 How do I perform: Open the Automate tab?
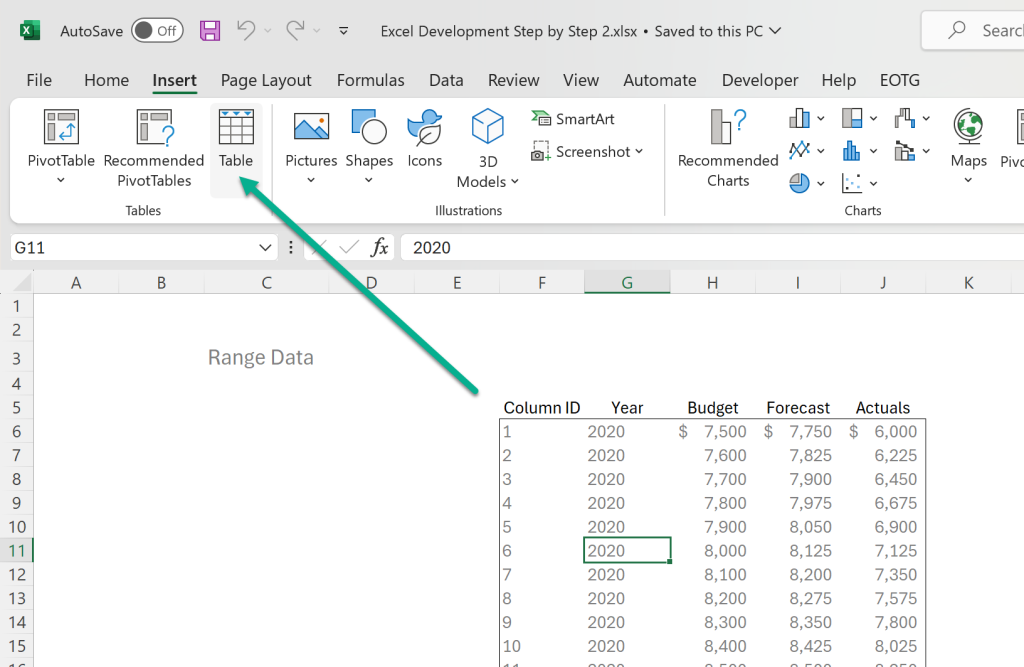coord(660,80)
